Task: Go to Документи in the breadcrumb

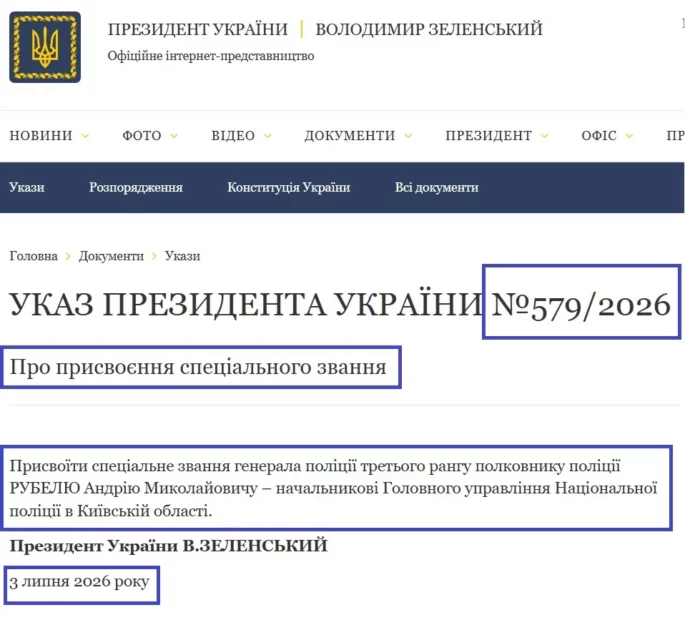Action: pos(111,256)
